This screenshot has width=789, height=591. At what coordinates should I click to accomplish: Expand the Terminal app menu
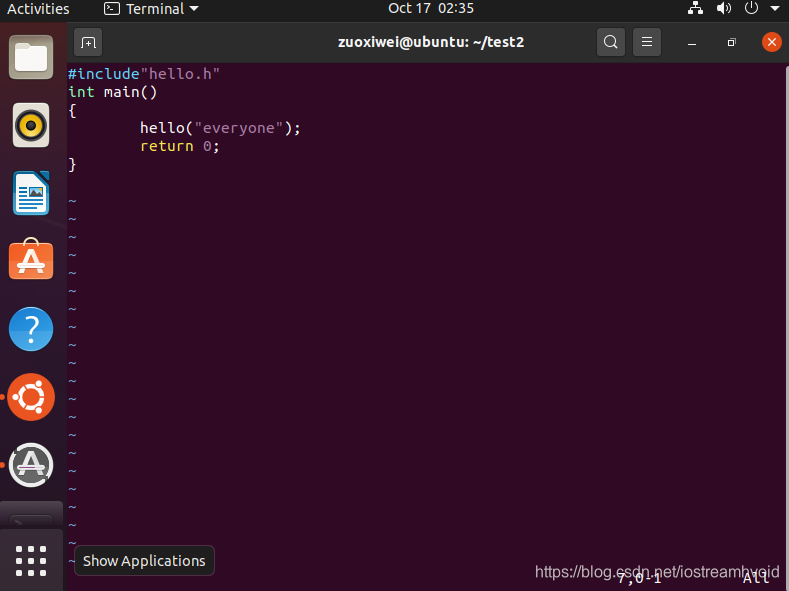[151, 9]
